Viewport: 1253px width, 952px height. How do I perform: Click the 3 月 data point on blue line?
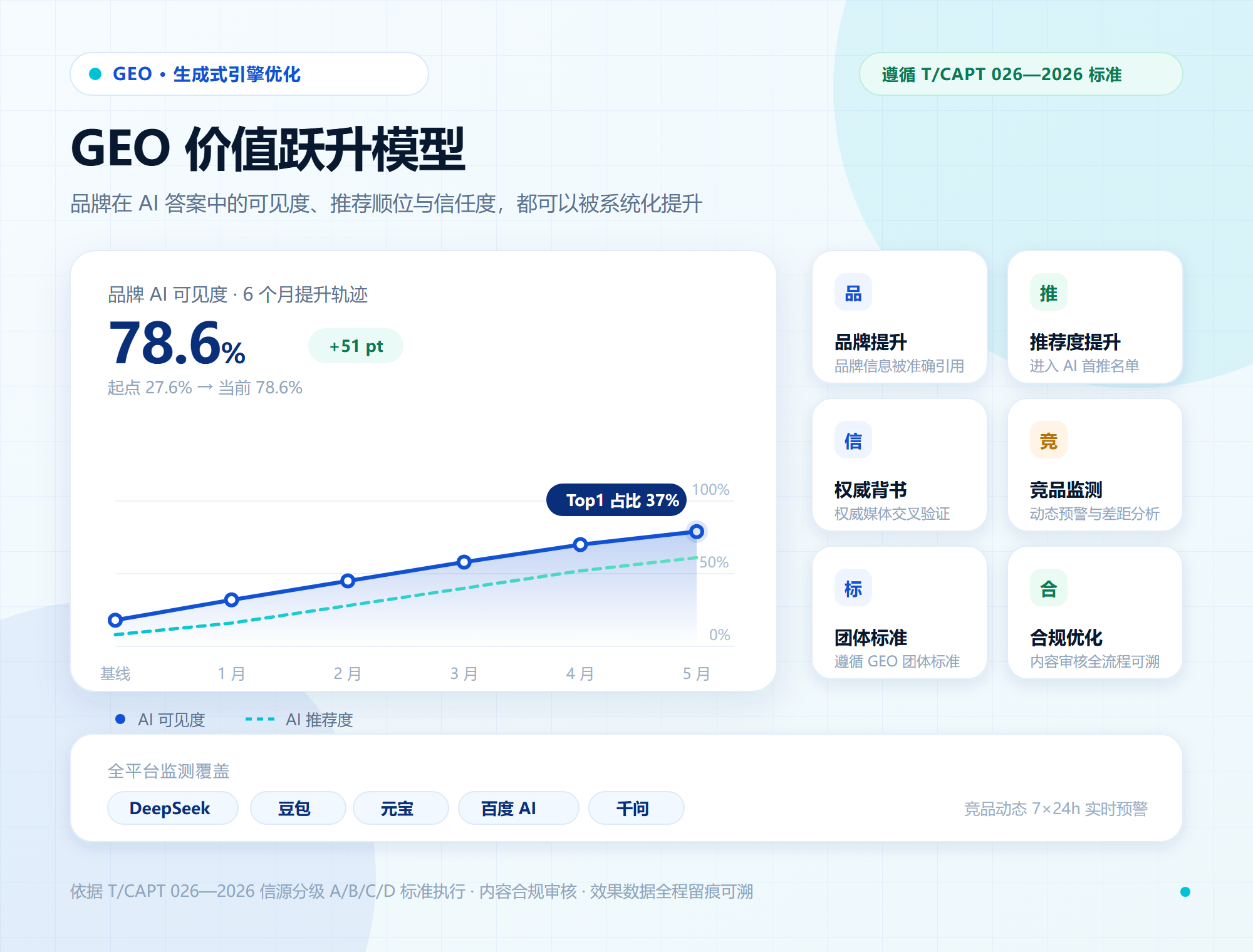point(464,562)
